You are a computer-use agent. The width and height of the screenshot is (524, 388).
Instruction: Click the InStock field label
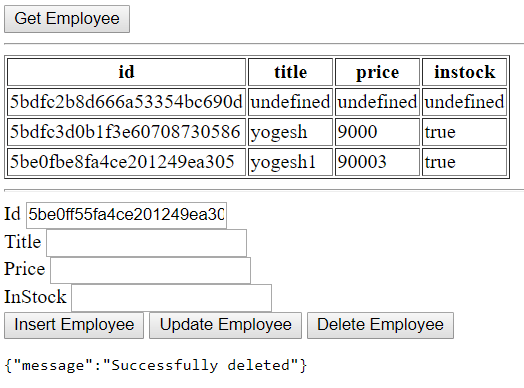click(35, 297)
